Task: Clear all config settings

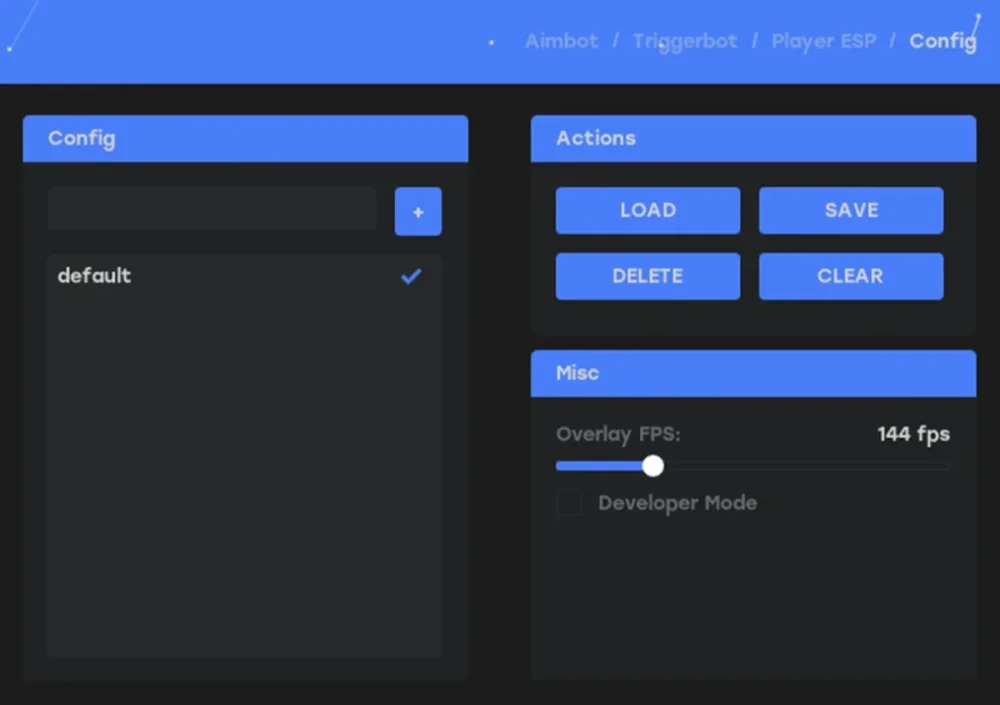Action: 851,276
